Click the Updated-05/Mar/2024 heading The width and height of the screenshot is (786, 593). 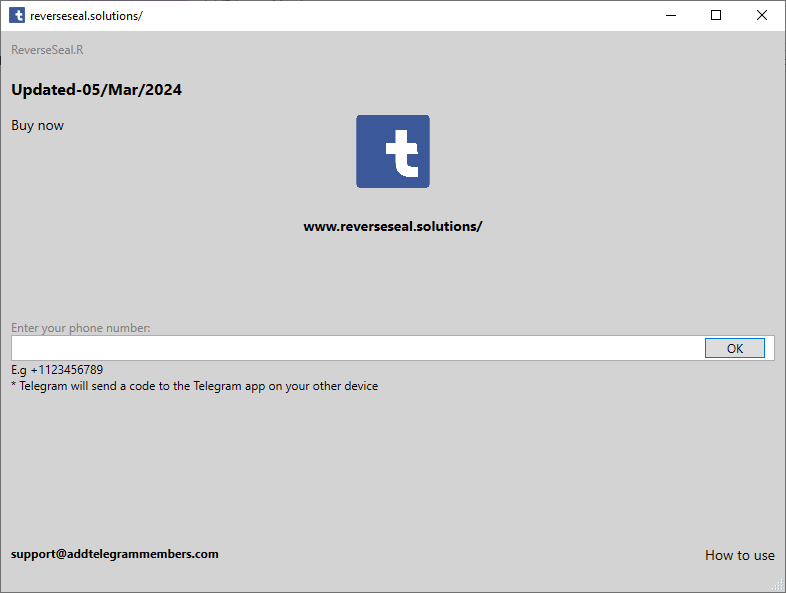point(96,90)
